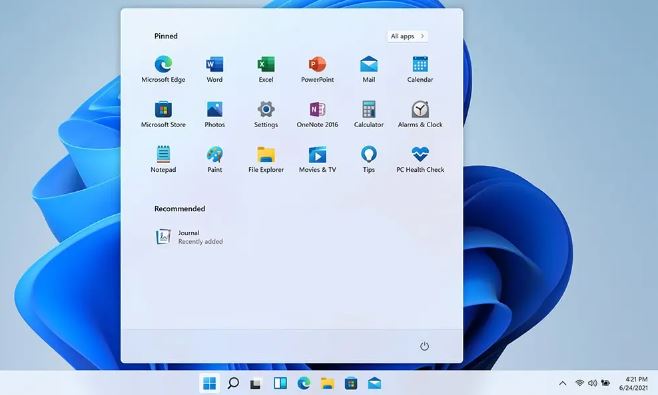Launch Movies & TV app
Screen dimensions: 658x395
click(x=317, y=160)
